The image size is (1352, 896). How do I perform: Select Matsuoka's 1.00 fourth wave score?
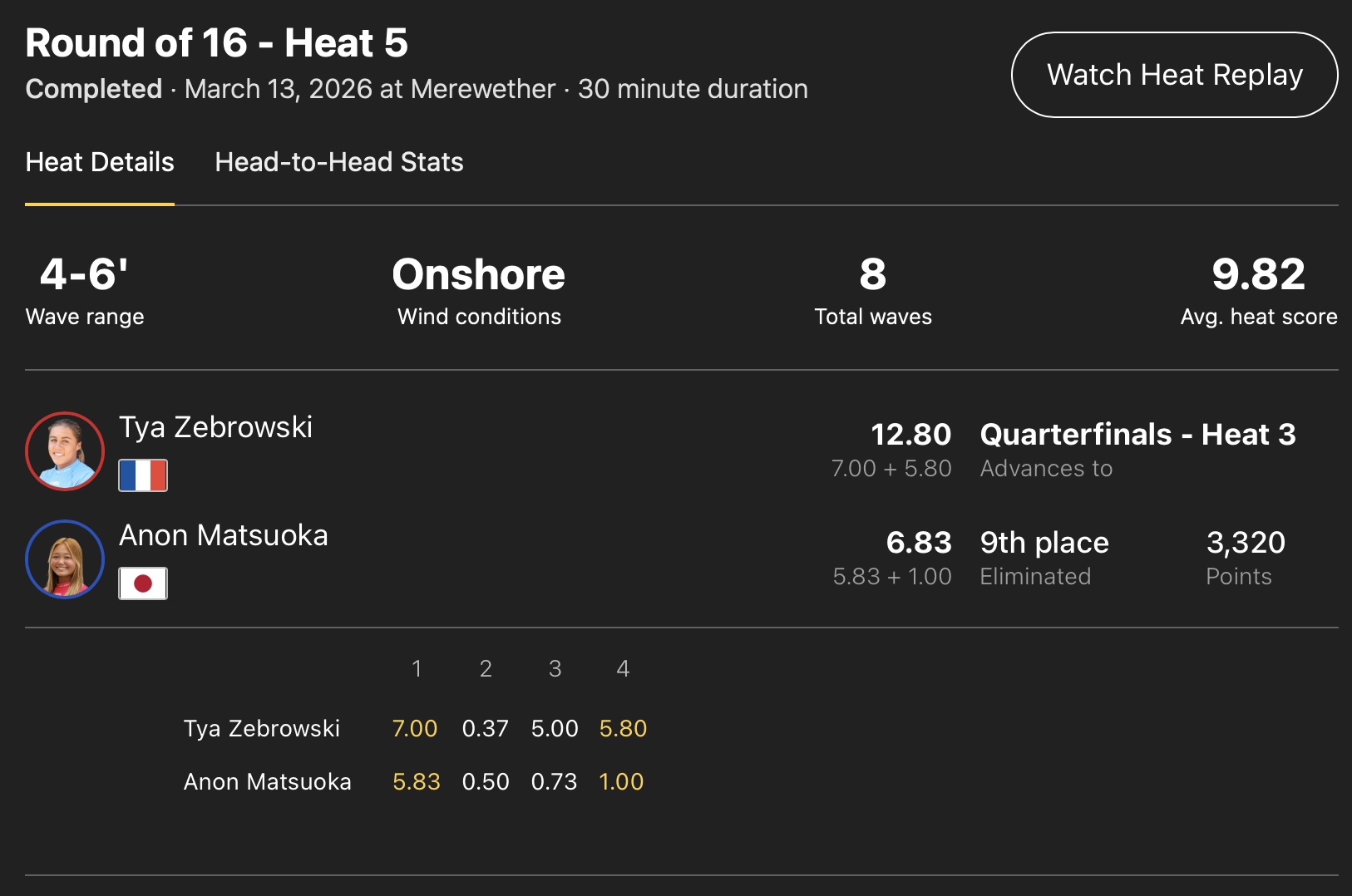(x=621, y=782)
